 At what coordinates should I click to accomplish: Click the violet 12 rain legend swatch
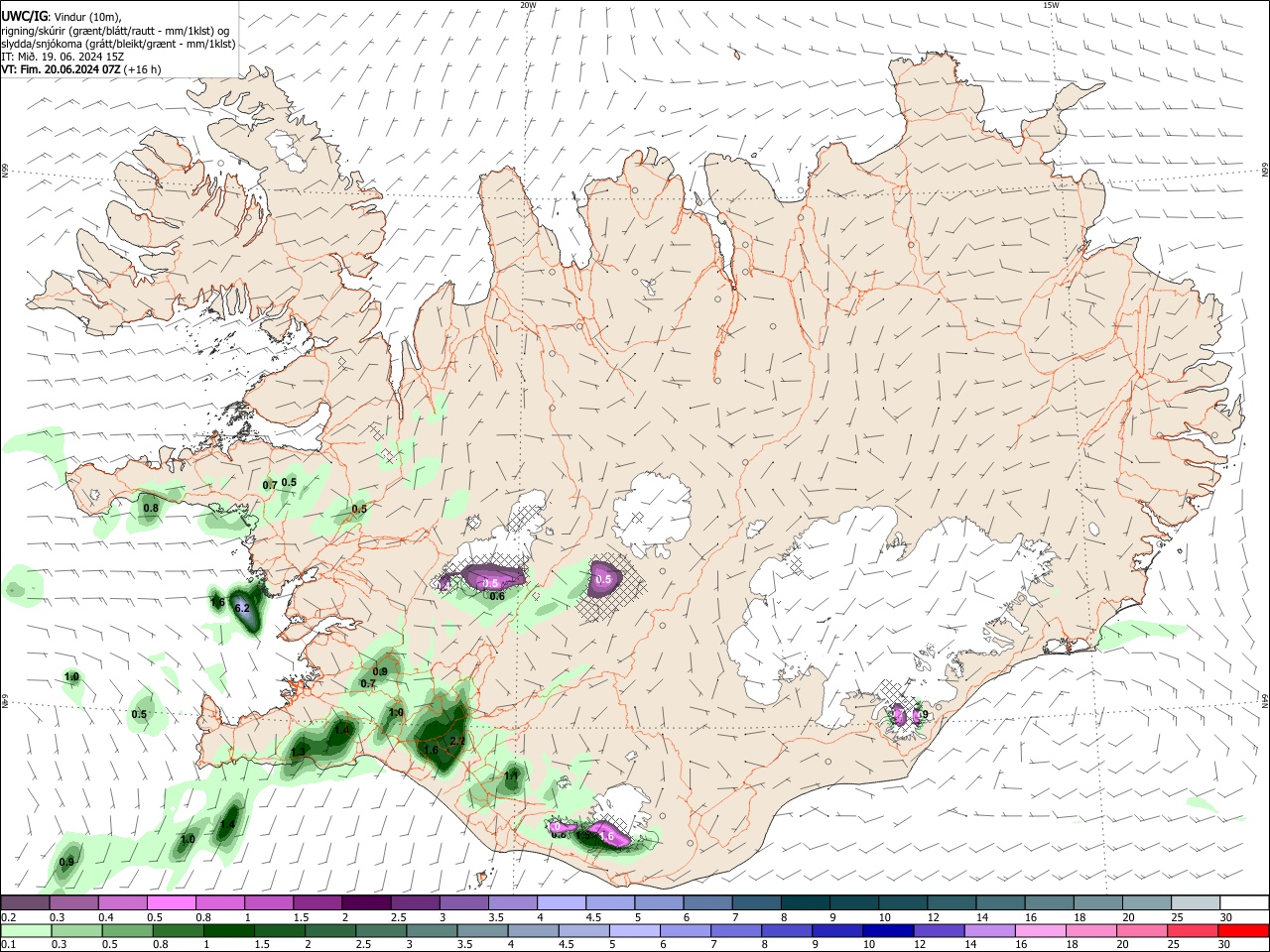coord(940,931)
